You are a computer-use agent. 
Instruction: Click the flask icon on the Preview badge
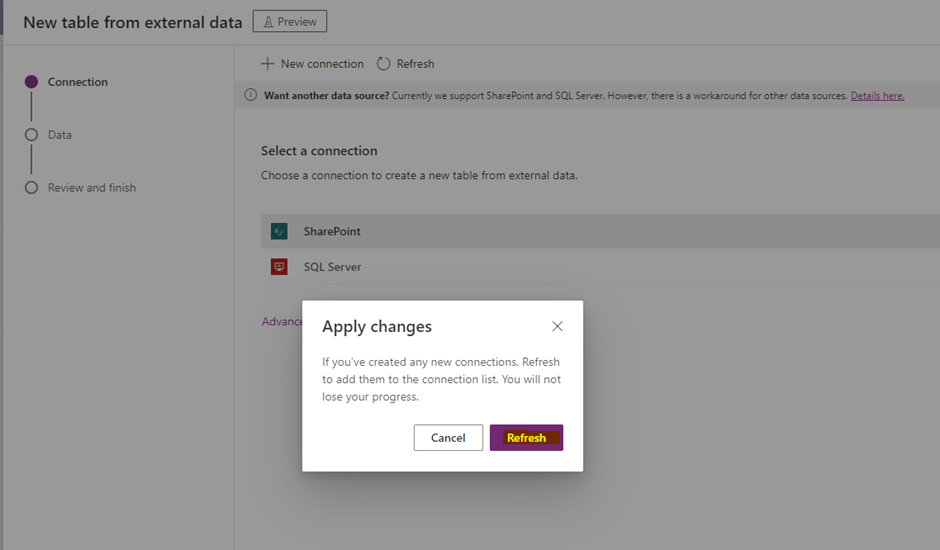coord(268,21)
